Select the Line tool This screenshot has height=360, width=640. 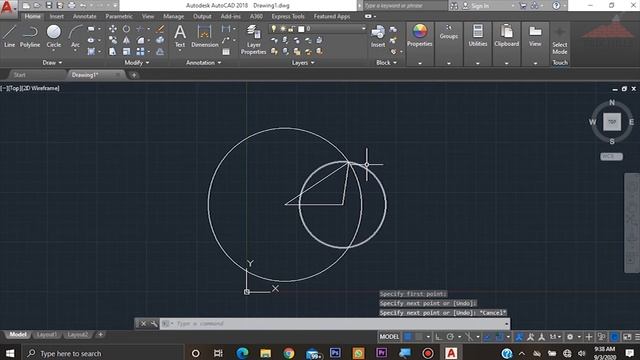(x=9, y=36)
